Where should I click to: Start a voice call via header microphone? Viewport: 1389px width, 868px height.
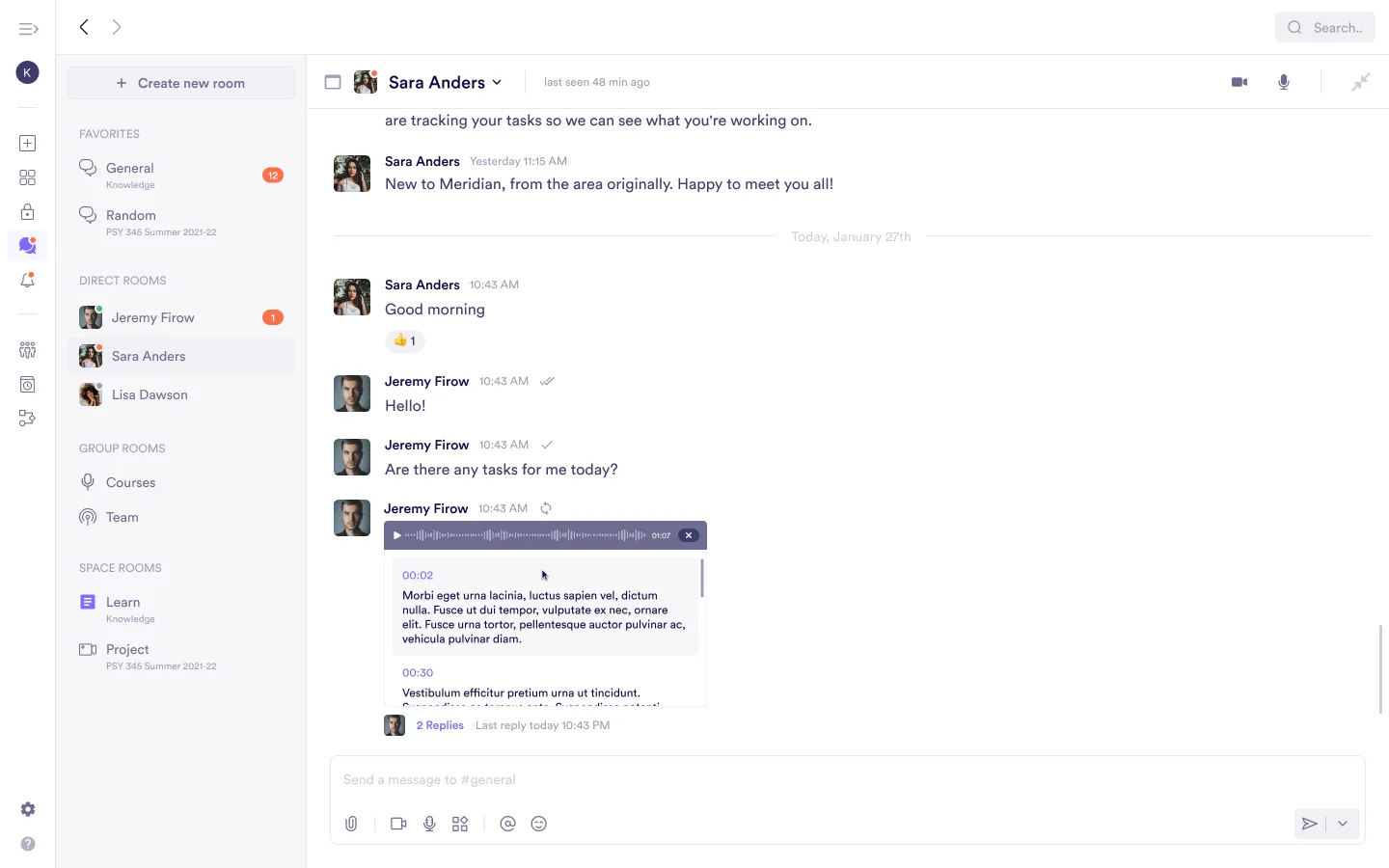(x=1284, y=82)
